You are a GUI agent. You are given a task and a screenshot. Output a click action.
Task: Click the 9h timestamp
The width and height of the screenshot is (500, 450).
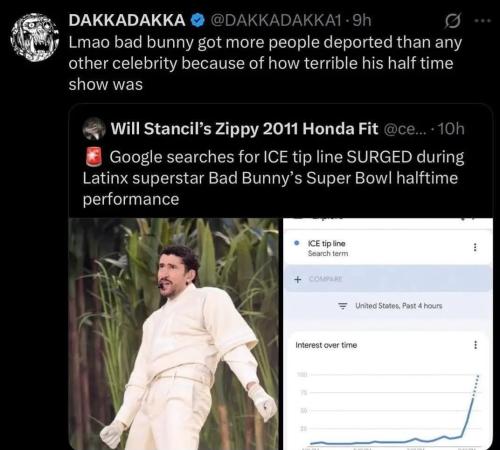click(362, 20)
